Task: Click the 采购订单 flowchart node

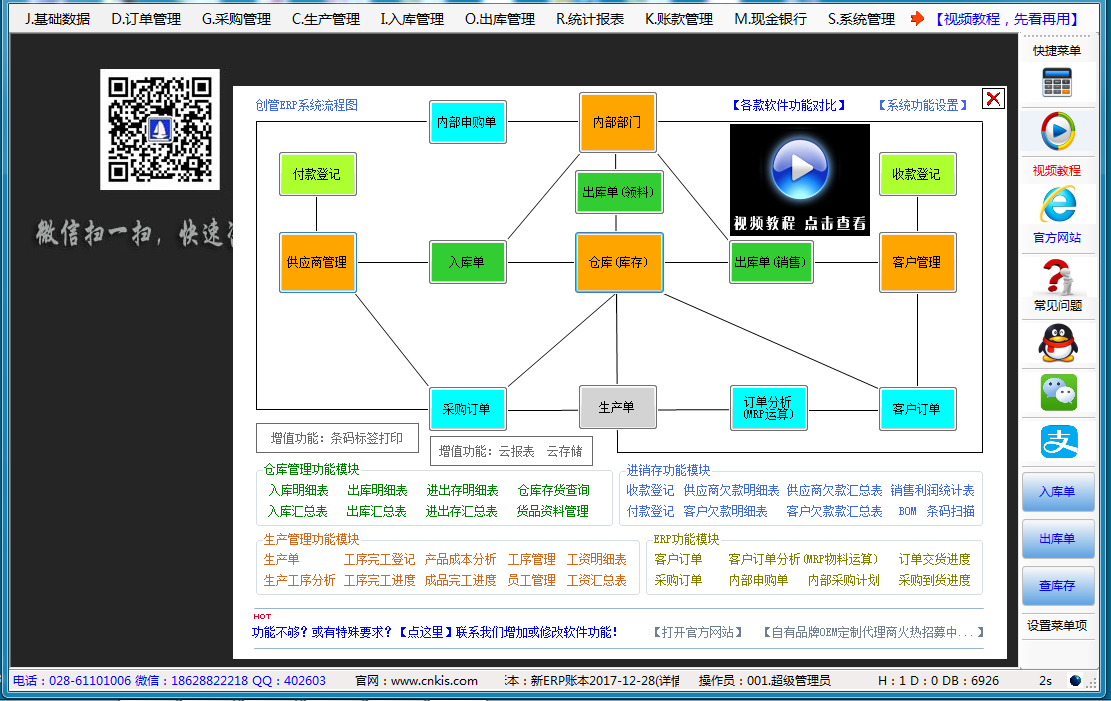Action: (467, 409)
